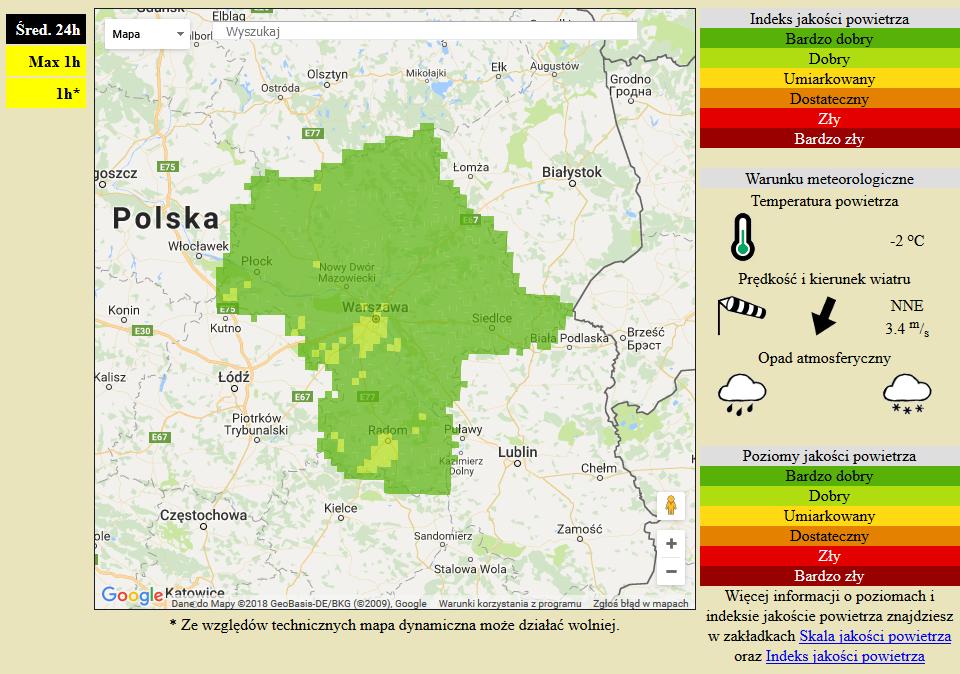Switch to the 1h* dynamic map tab
Image resolution: width=960 pixels, height=674 pixels.
[x=46, y=93]
